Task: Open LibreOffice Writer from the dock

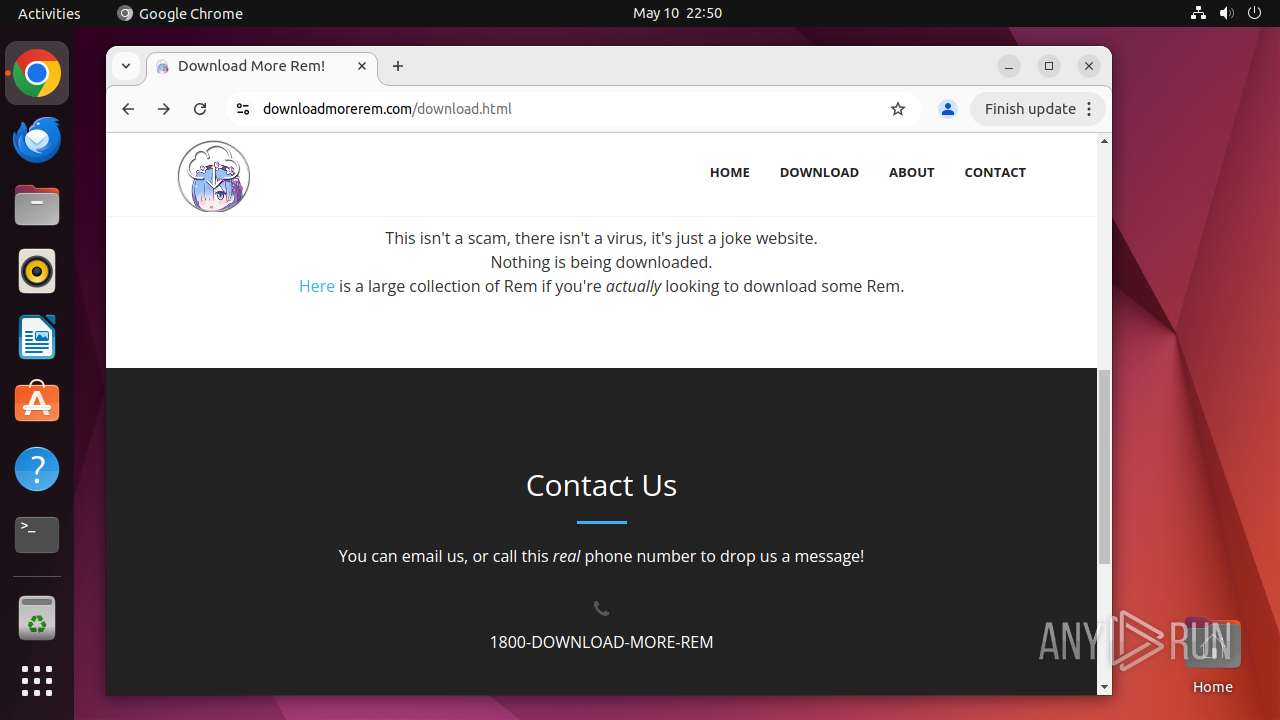Action: coord(37,337)
